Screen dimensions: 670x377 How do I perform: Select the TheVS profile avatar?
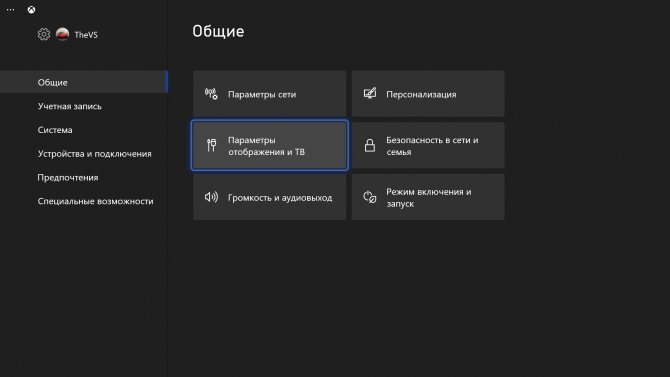tap(62, 34)
